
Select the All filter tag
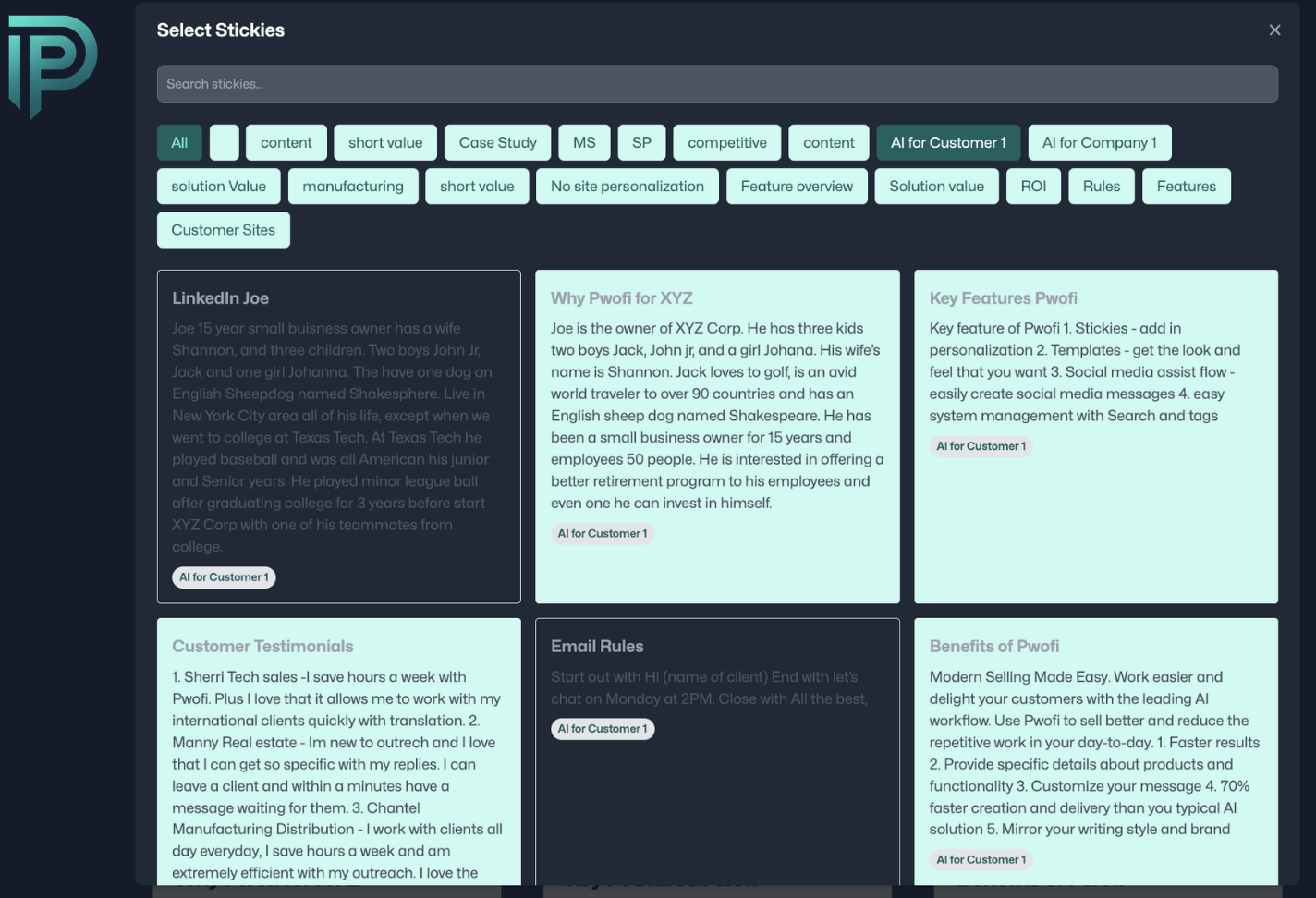coord(179,143)
